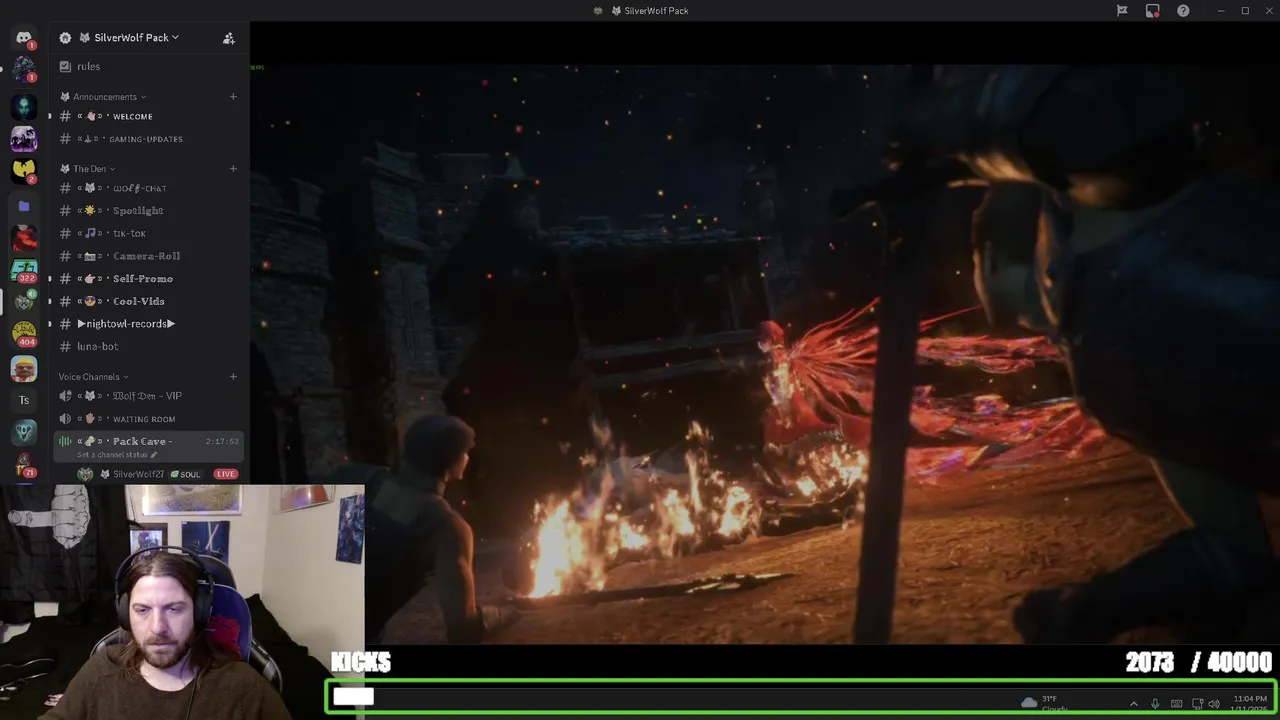Open the luna-bot channel

pyautogui.click(x=148, y=346)
